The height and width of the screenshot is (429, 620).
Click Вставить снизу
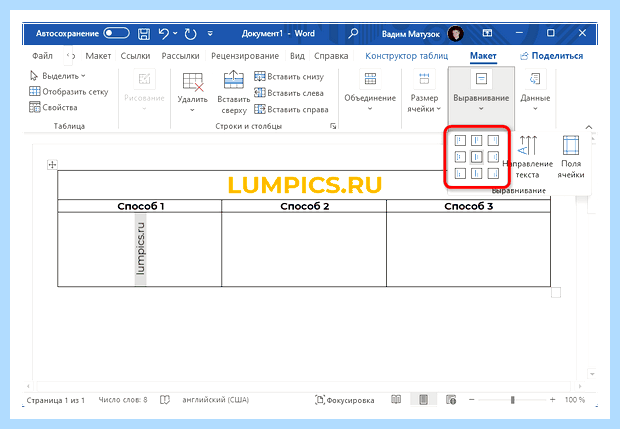(289, 76)
